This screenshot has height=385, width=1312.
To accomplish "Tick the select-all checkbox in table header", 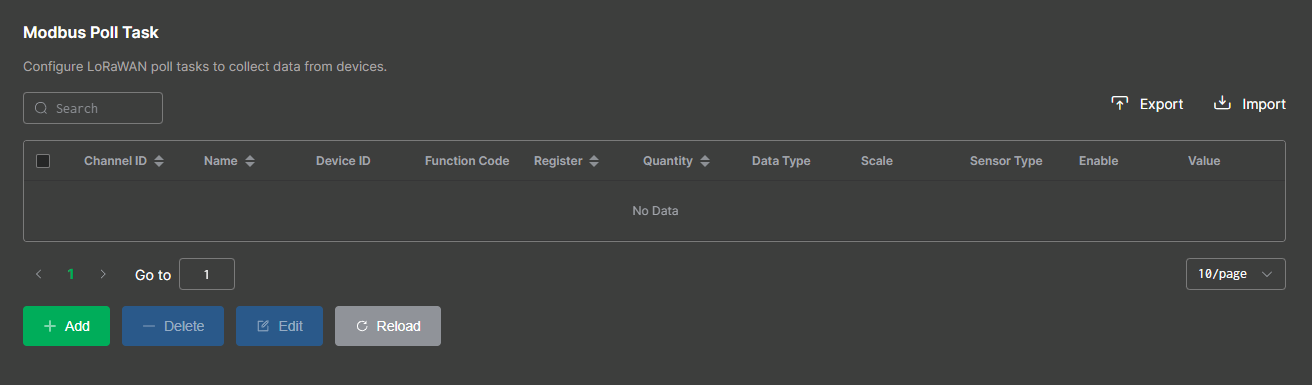I will pyautogui.click(x=43, y=161).
